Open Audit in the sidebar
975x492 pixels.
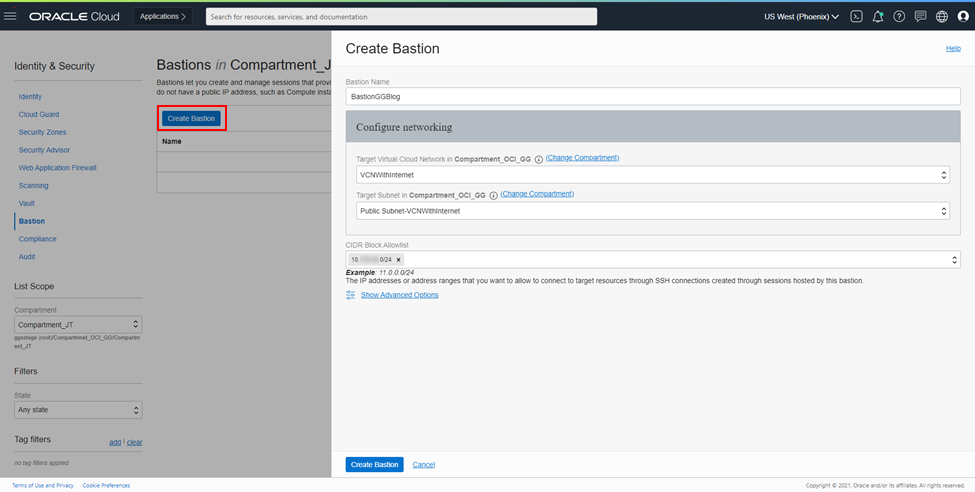coord(27,256)
